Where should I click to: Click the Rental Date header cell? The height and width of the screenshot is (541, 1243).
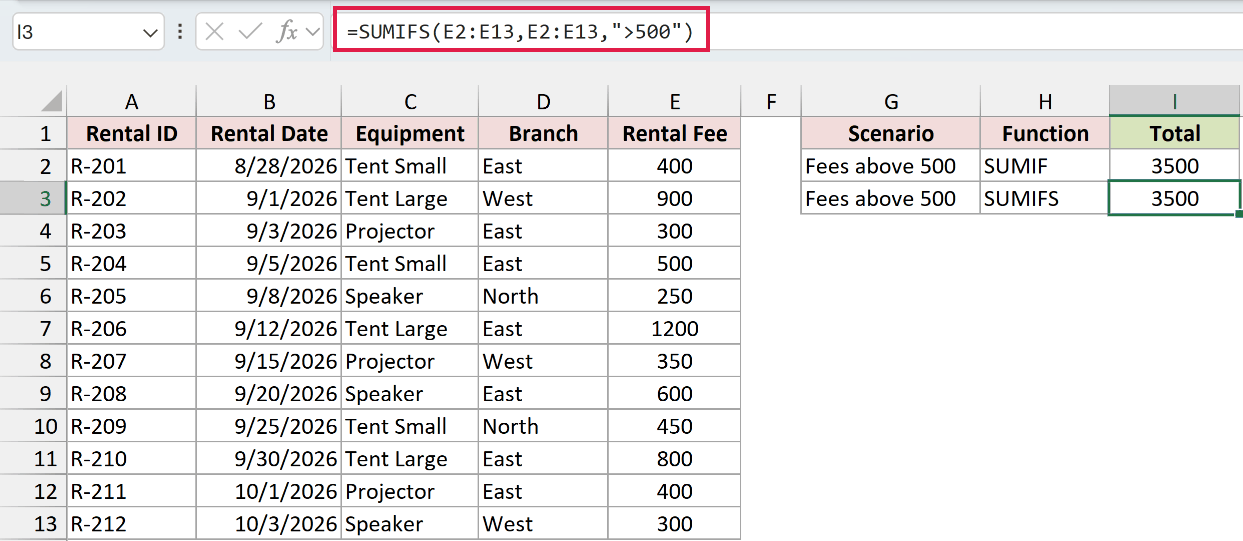pyautogui.click(x=269, y=133)
